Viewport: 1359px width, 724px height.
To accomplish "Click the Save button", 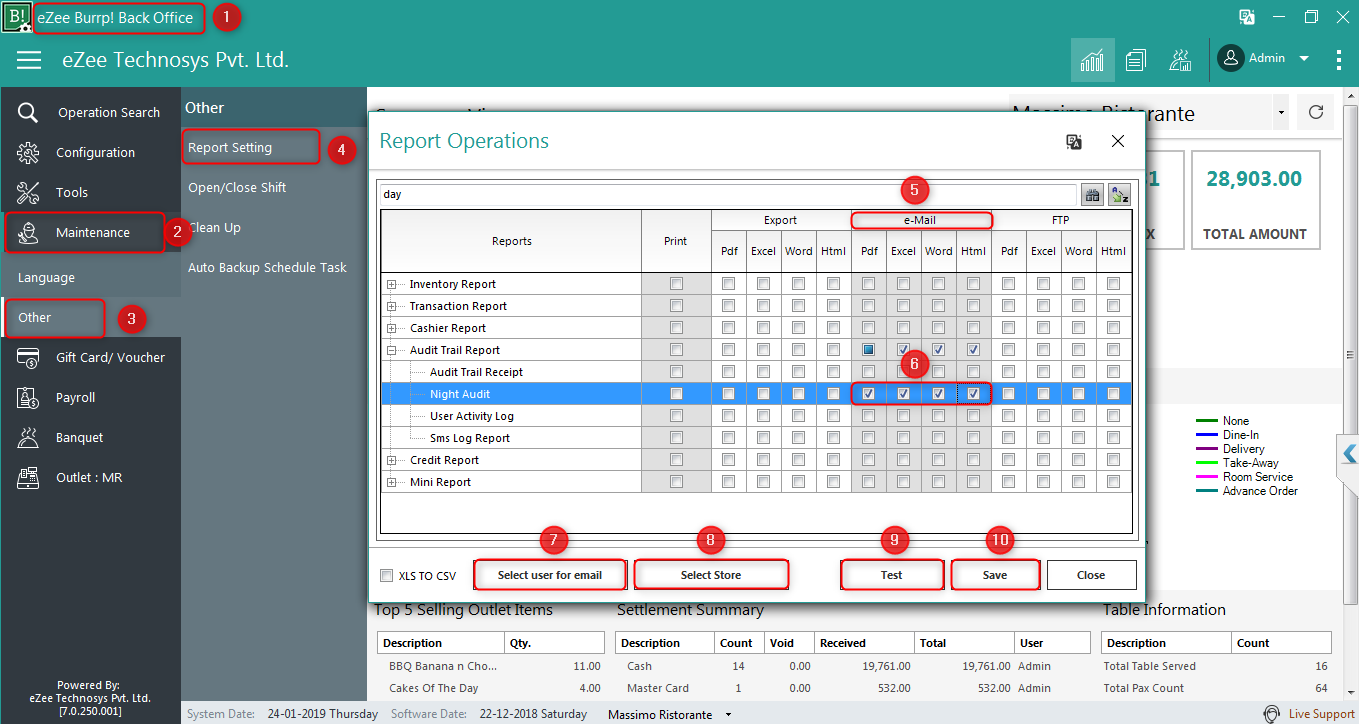I will 995,575.
